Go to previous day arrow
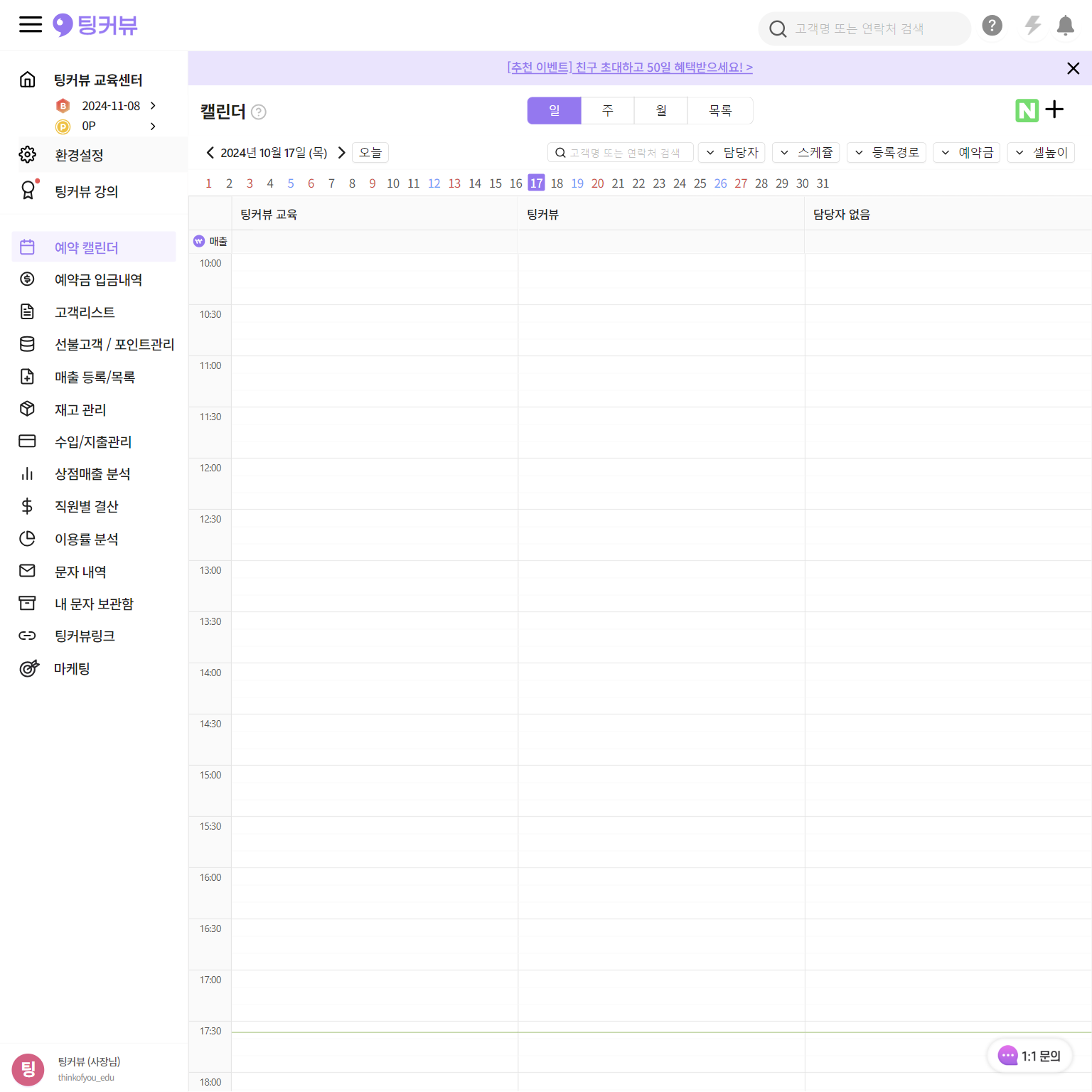 click(210, 153)
